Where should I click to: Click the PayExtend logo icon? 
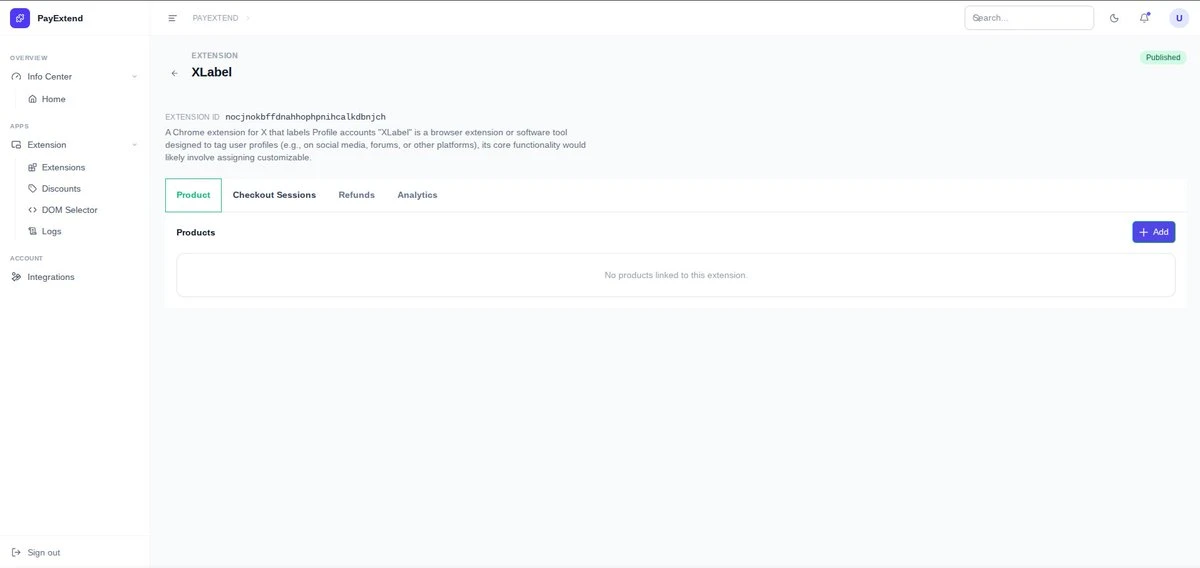(20, 18)
